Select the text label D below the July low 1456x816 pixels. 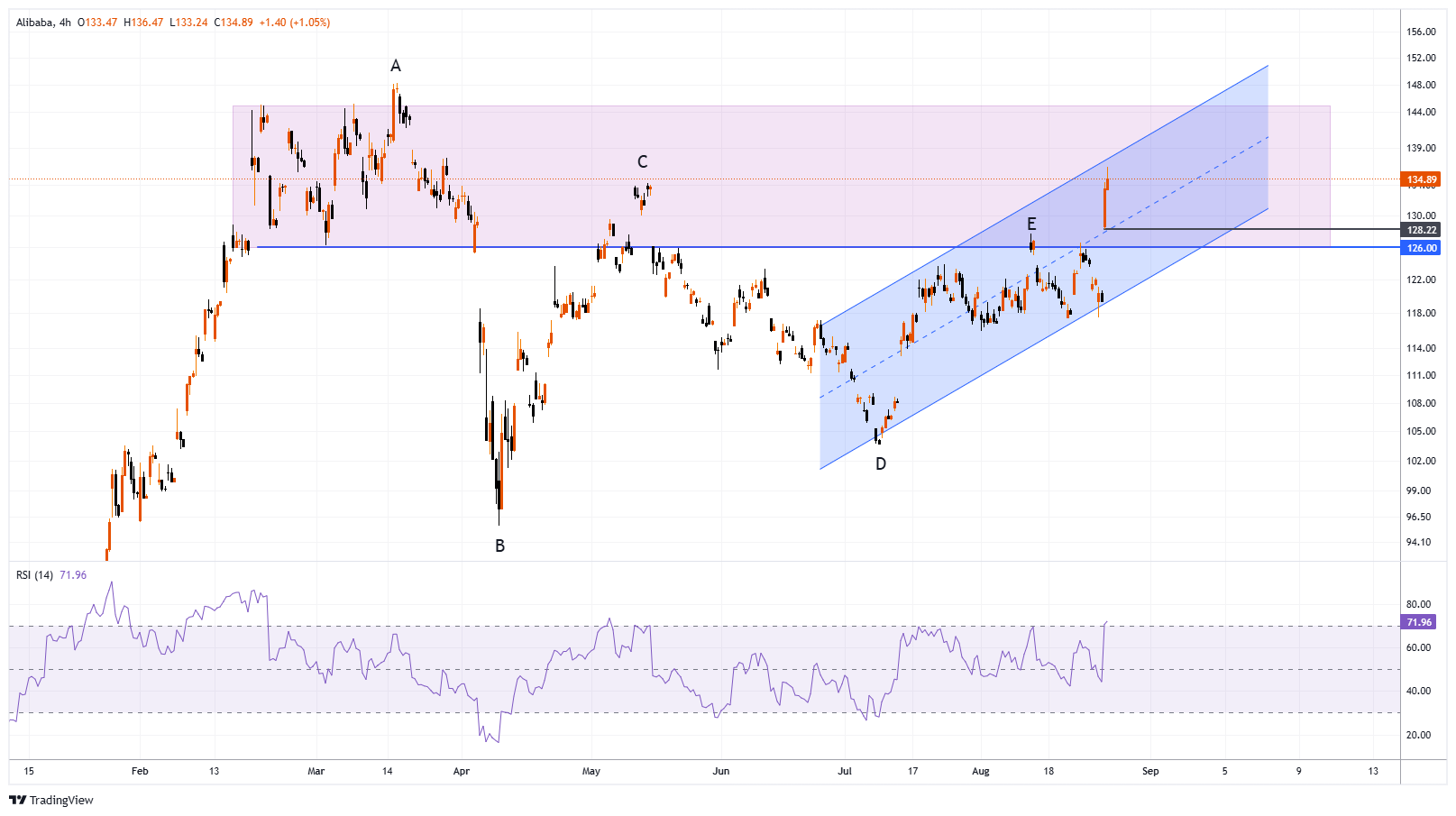pos(881,463)
